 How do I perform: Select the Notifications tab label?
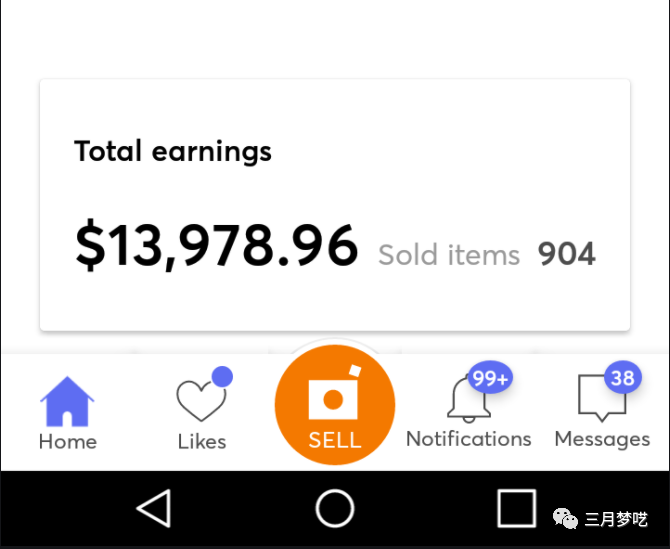pyautogui.click(x=468, y=439)
